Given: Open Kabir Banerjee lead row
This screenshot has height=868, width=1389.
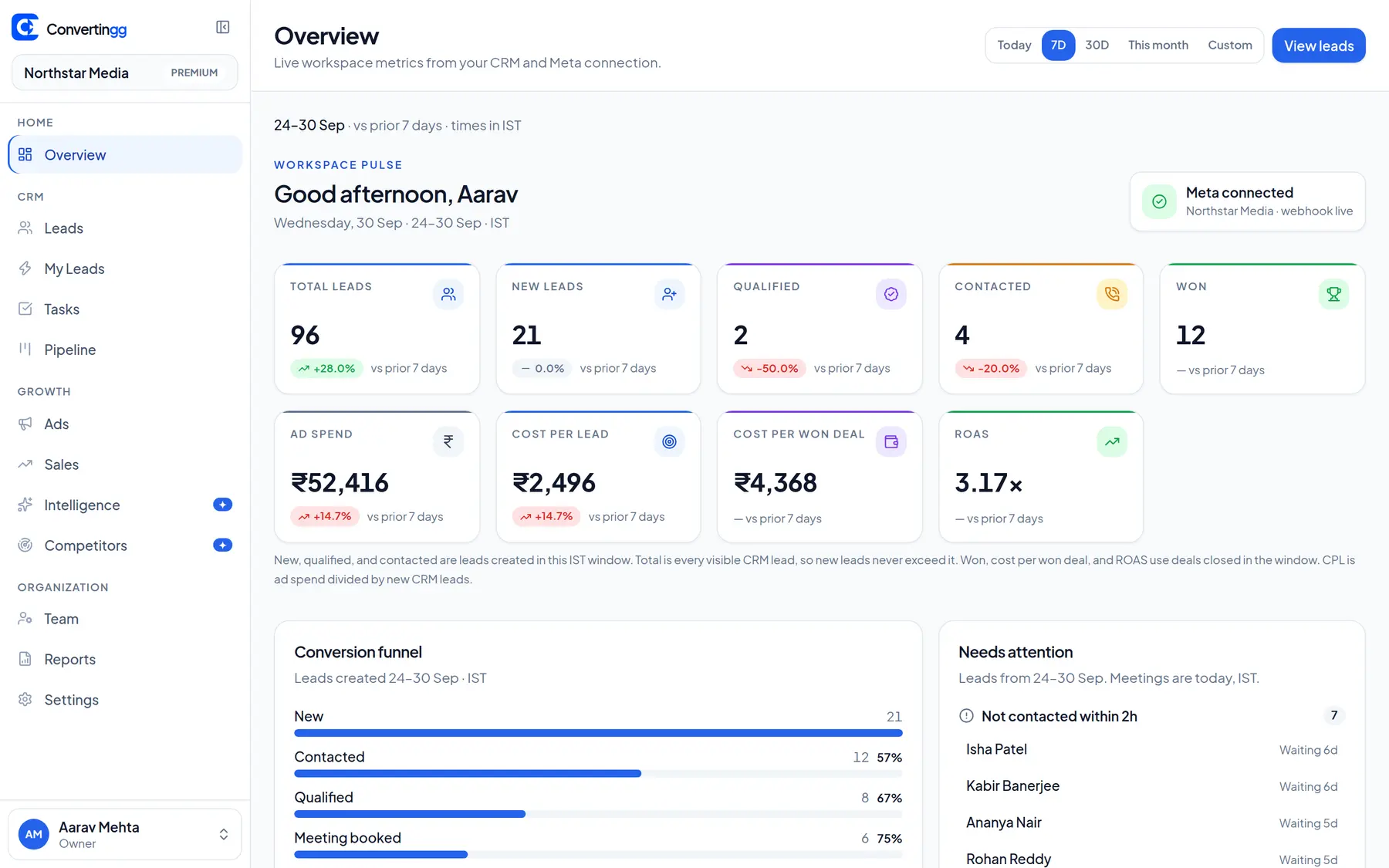Looking at the screenshot, I should [1151, 785].
